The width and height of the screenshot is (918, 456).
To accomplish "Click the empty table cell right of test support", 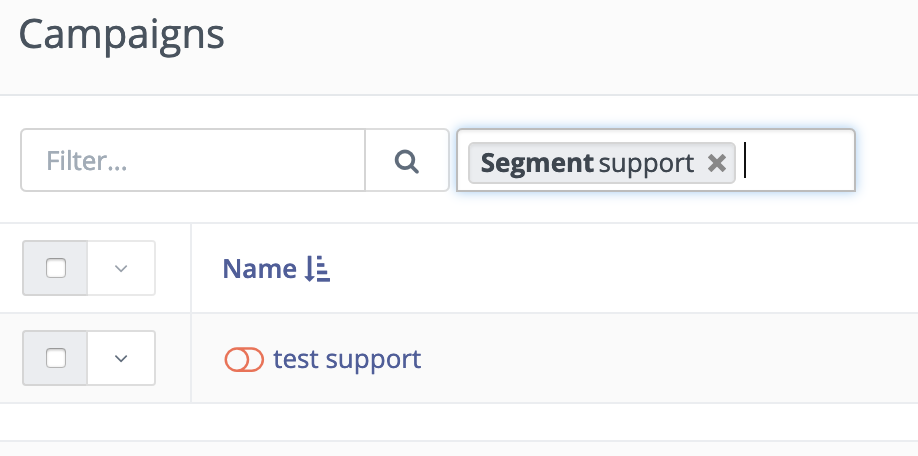I will point(667,358).
